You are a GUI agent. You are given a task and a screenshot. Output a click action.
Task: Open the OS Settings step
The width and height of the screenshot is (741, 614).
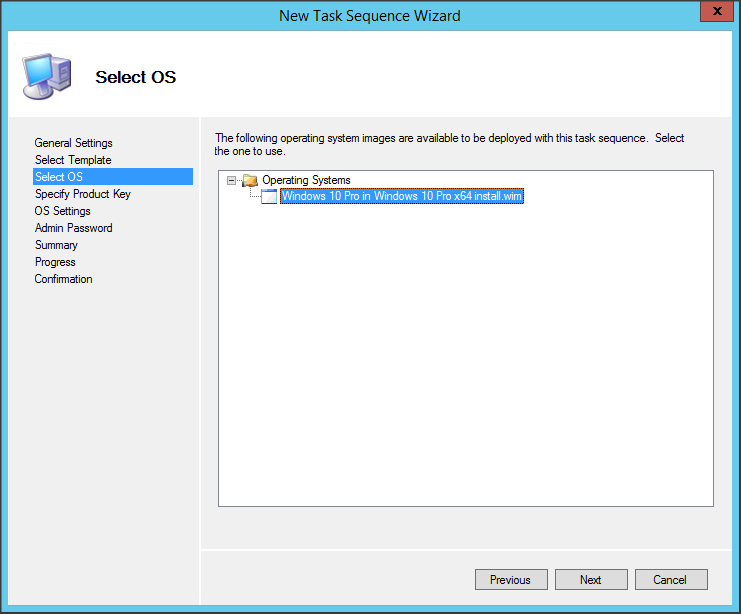[62, 211]
